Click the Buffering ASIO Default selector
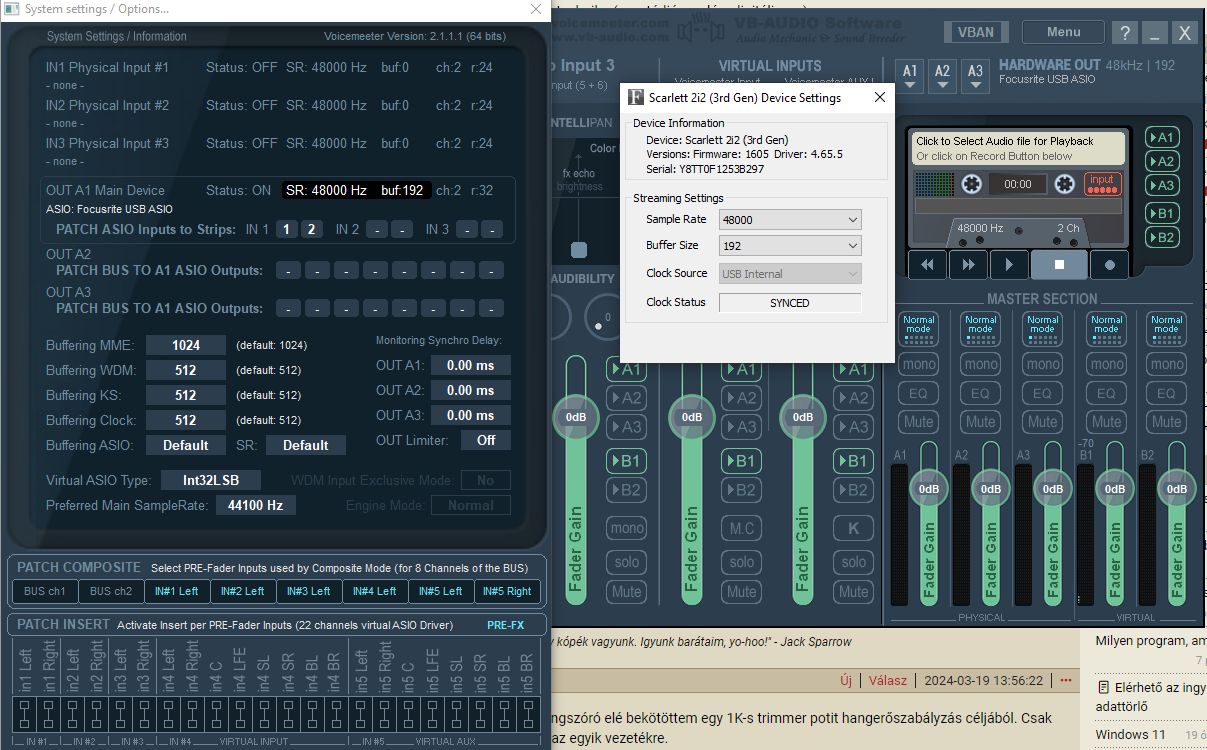The height and width of the screenshot is (750, 1207). tap(186, 445)
